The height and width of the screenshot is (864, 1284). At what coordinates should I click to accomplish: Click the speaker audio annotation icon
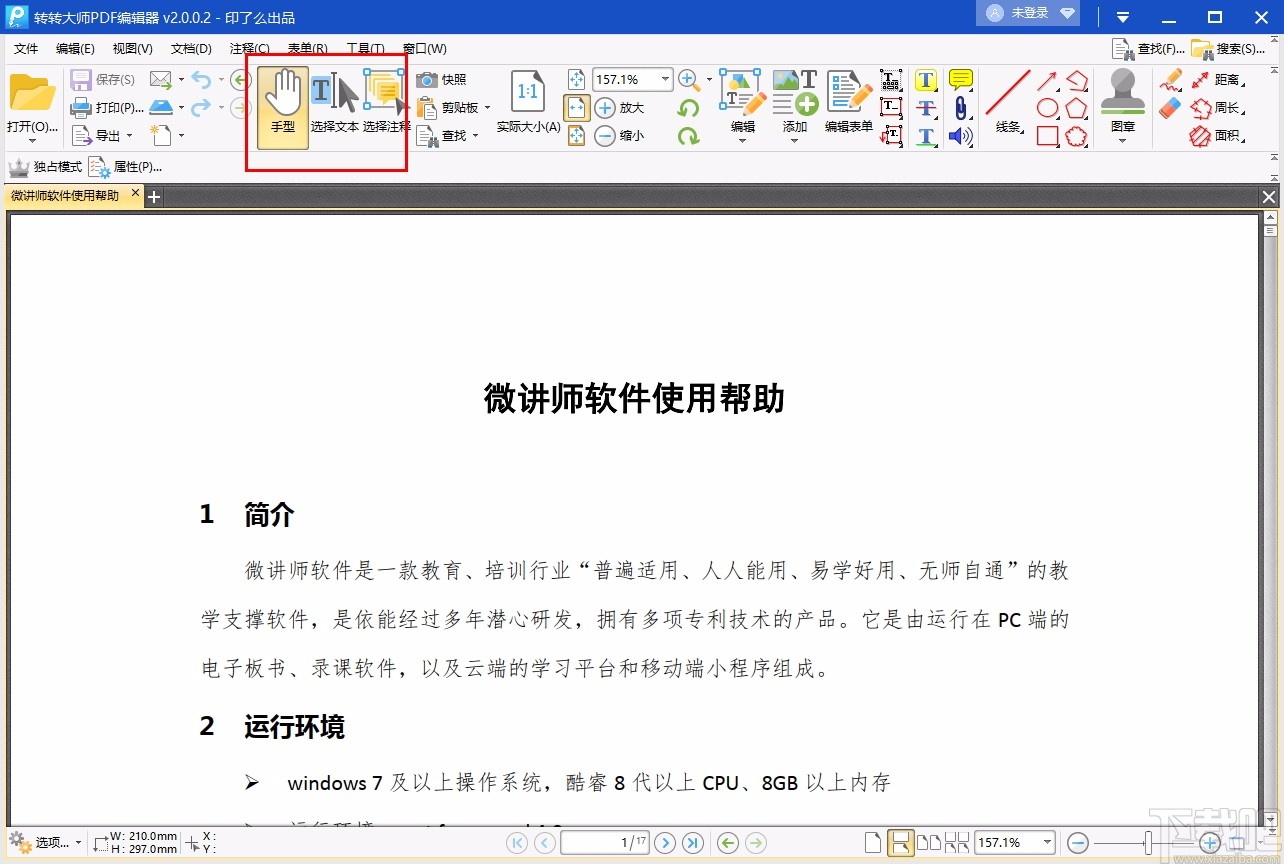click(961, 135)
